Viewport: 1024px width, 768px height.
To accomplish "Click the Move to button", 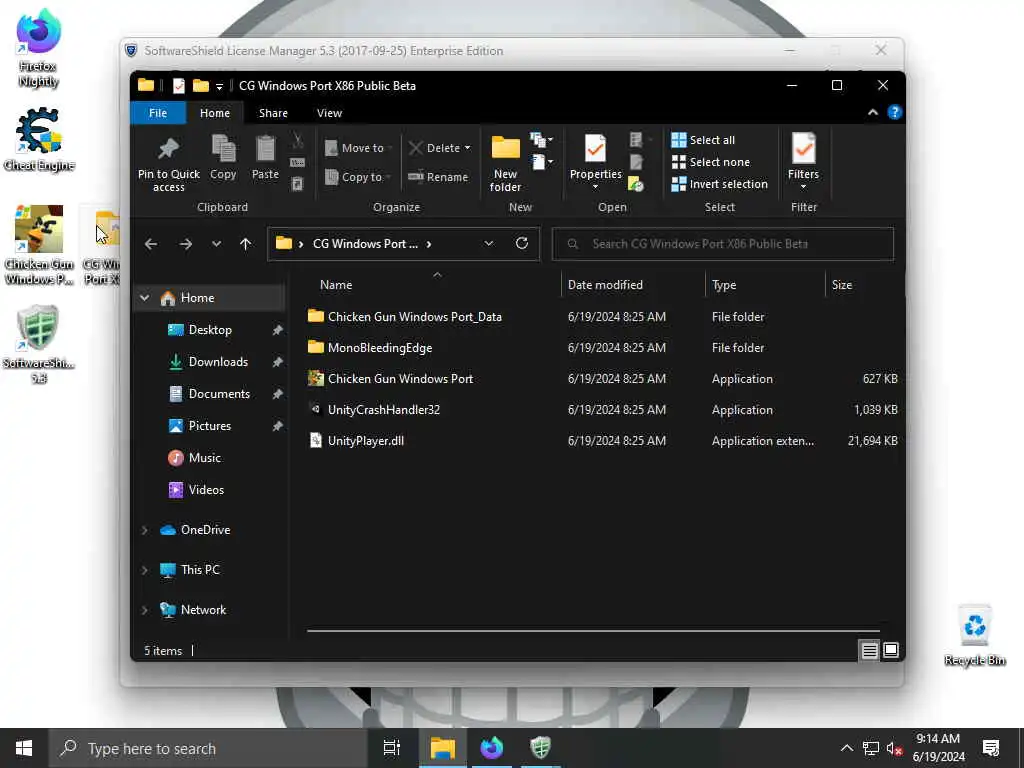I will [359, 148].
